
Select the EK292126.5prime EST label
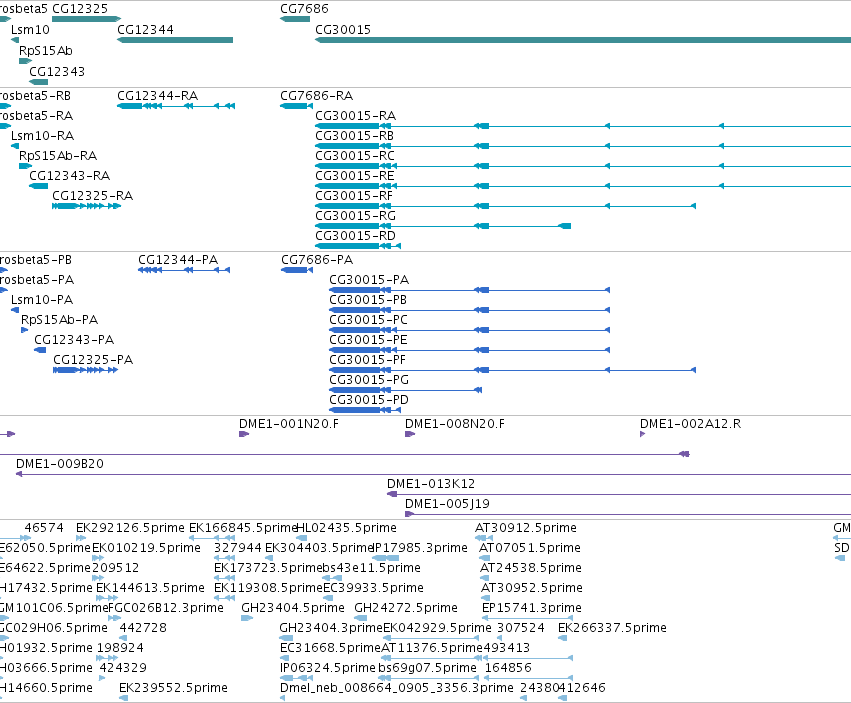tap(130, 528)
